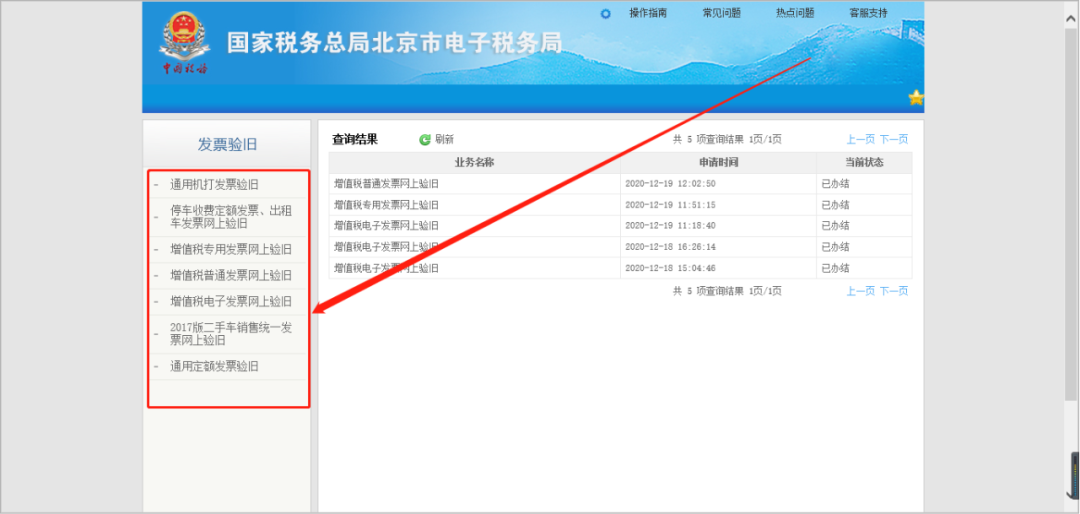The height and width of the screenshot is (514, 1080).
Task: Go to 下一页 below the results table
Action: click(x=893, y=291)
